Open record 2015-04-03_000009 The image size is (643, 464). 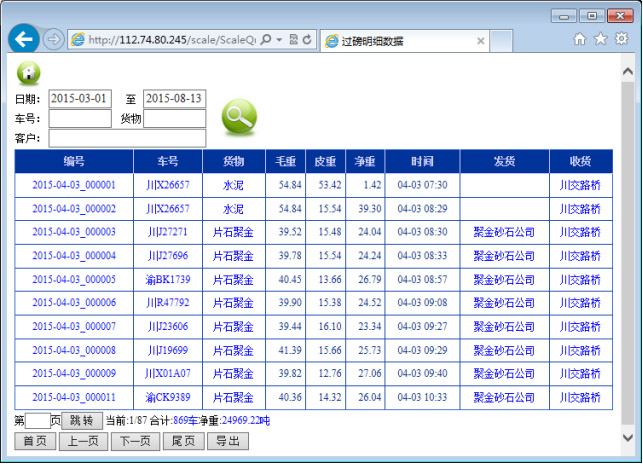(x=74, y=373)
